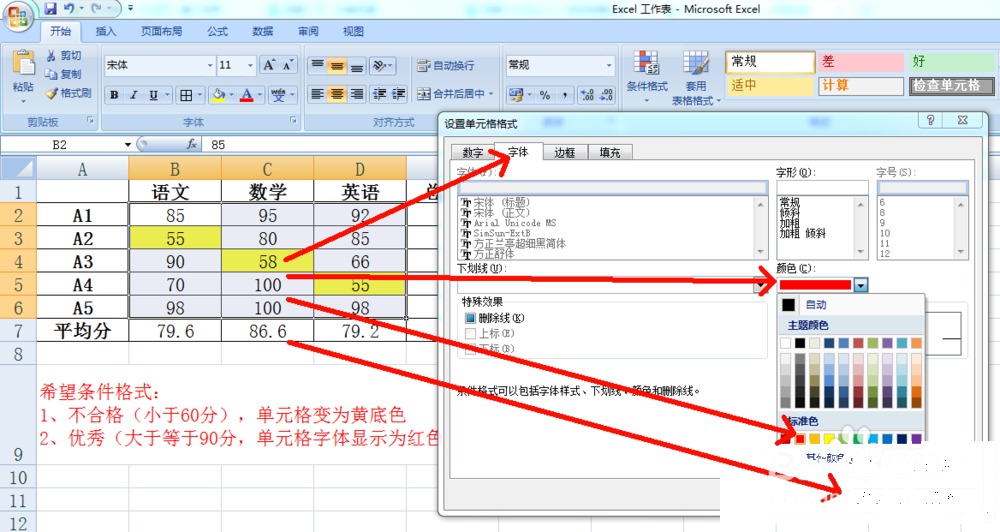Apply the 好 (Good) cell style
Screen dimensions: 1000x532
(951, 61)
